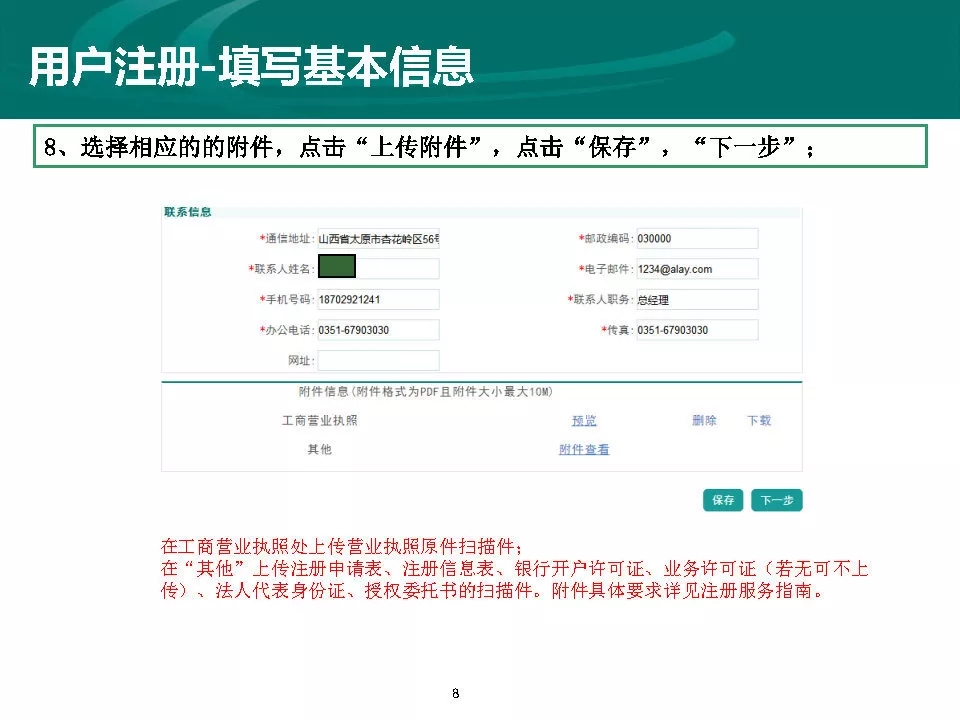Open the 预览 preview link for business license

584,421
